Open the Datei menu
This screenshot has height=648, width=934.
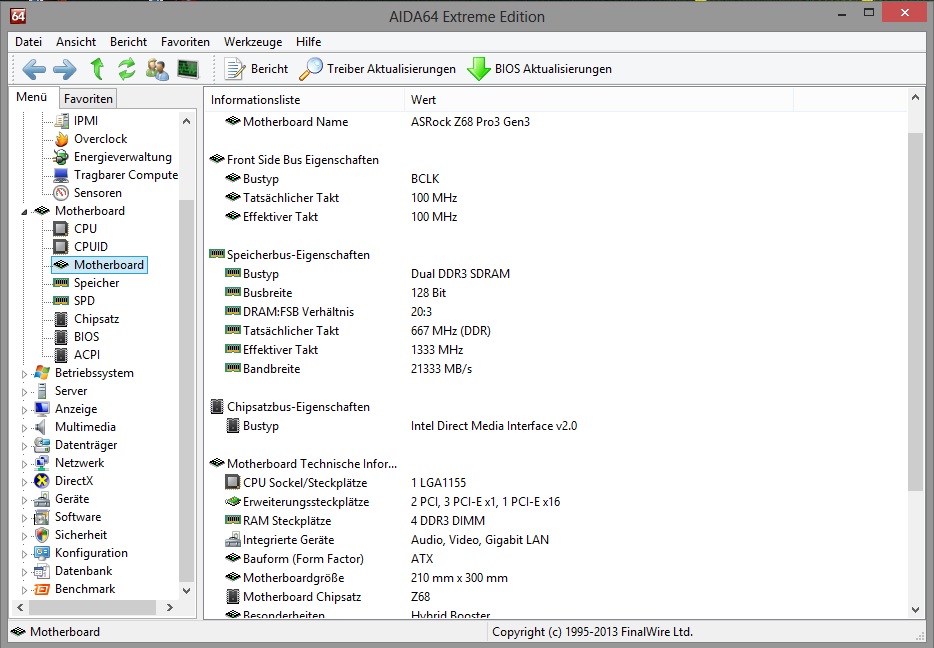point(29,42)
